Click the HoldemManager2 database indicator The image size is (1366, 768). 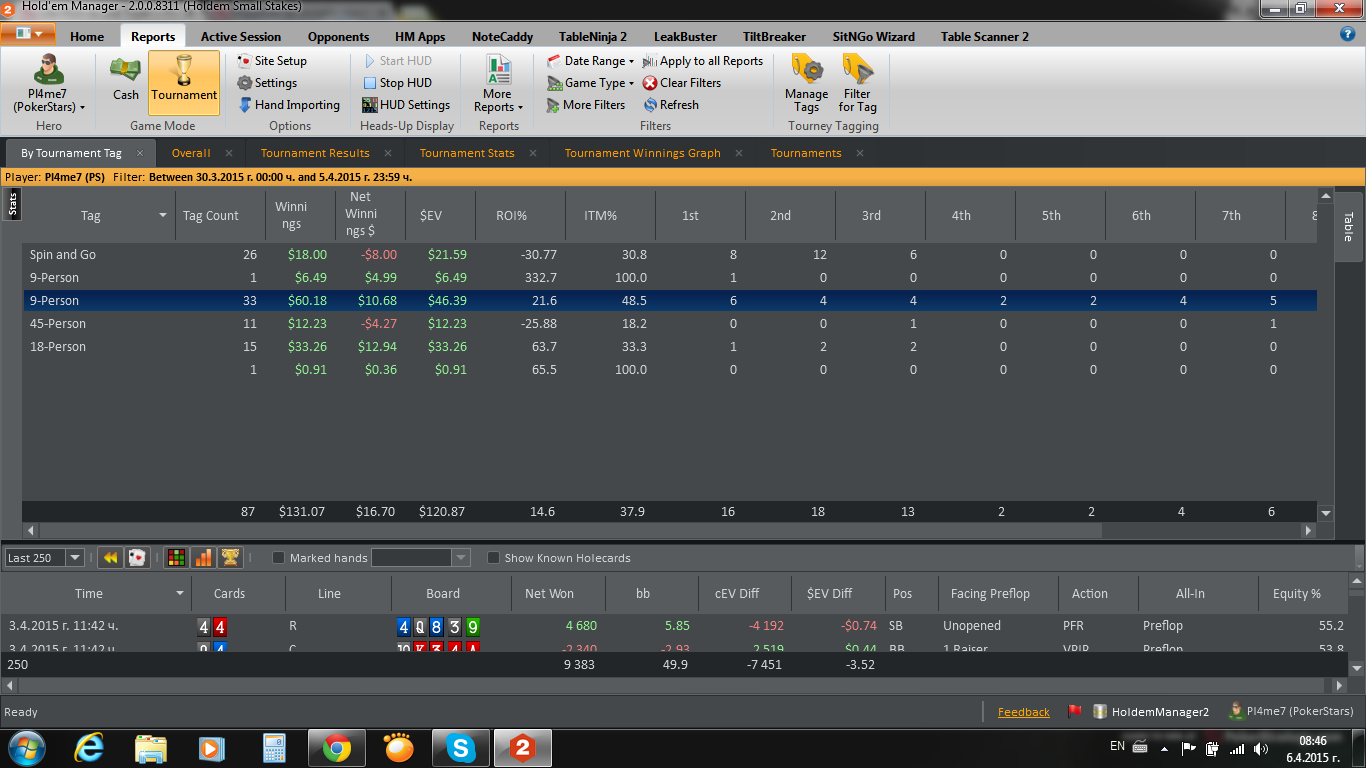pyautogui.click(x=1151, y=712)
